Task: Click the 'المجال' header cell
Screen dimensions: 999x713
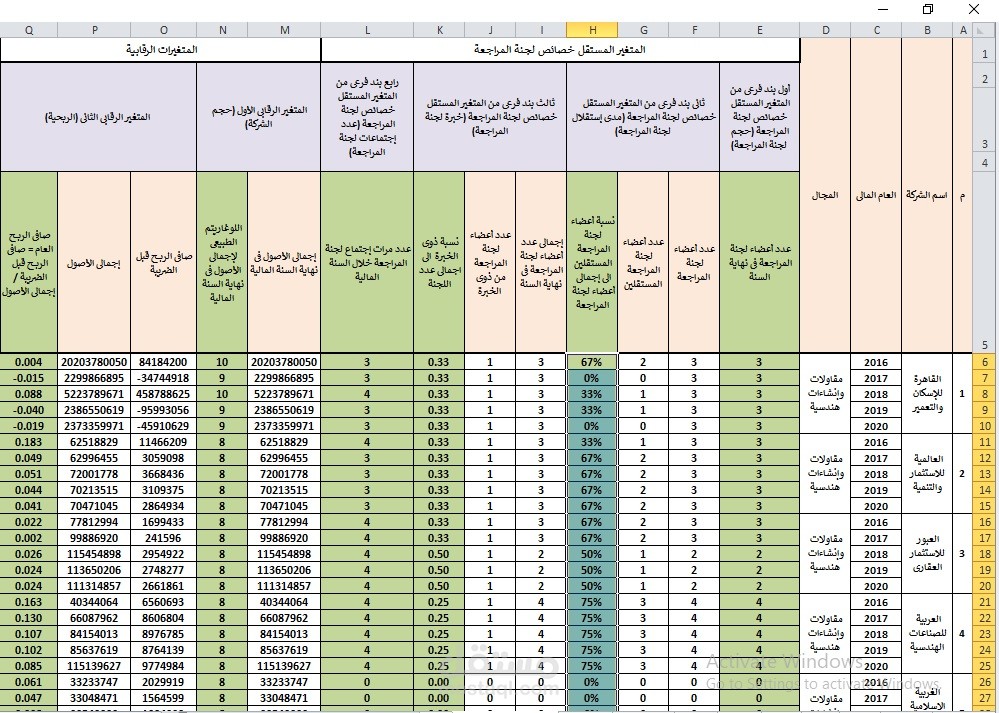Action: 825,195
